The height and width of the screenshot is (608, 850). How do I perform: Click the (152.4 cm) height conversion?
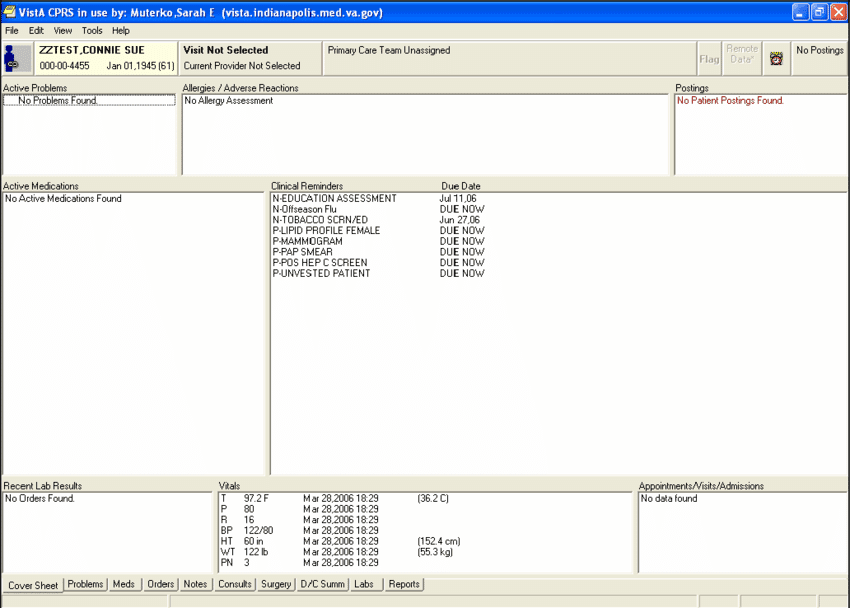439,541
